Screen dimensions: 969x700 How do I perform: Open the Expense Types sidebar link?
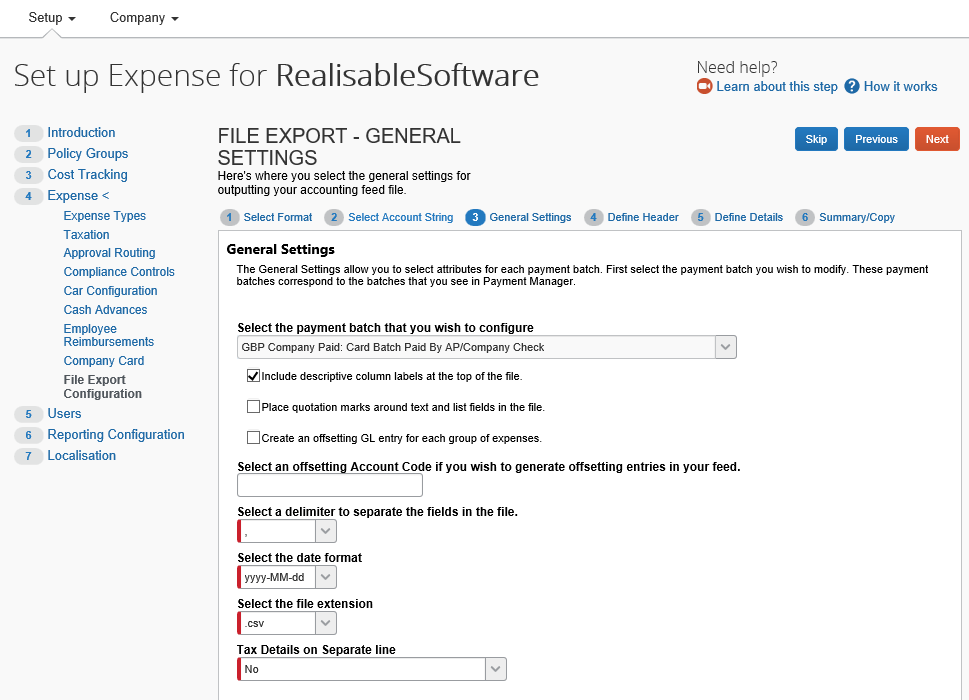(x=104, y=216)
